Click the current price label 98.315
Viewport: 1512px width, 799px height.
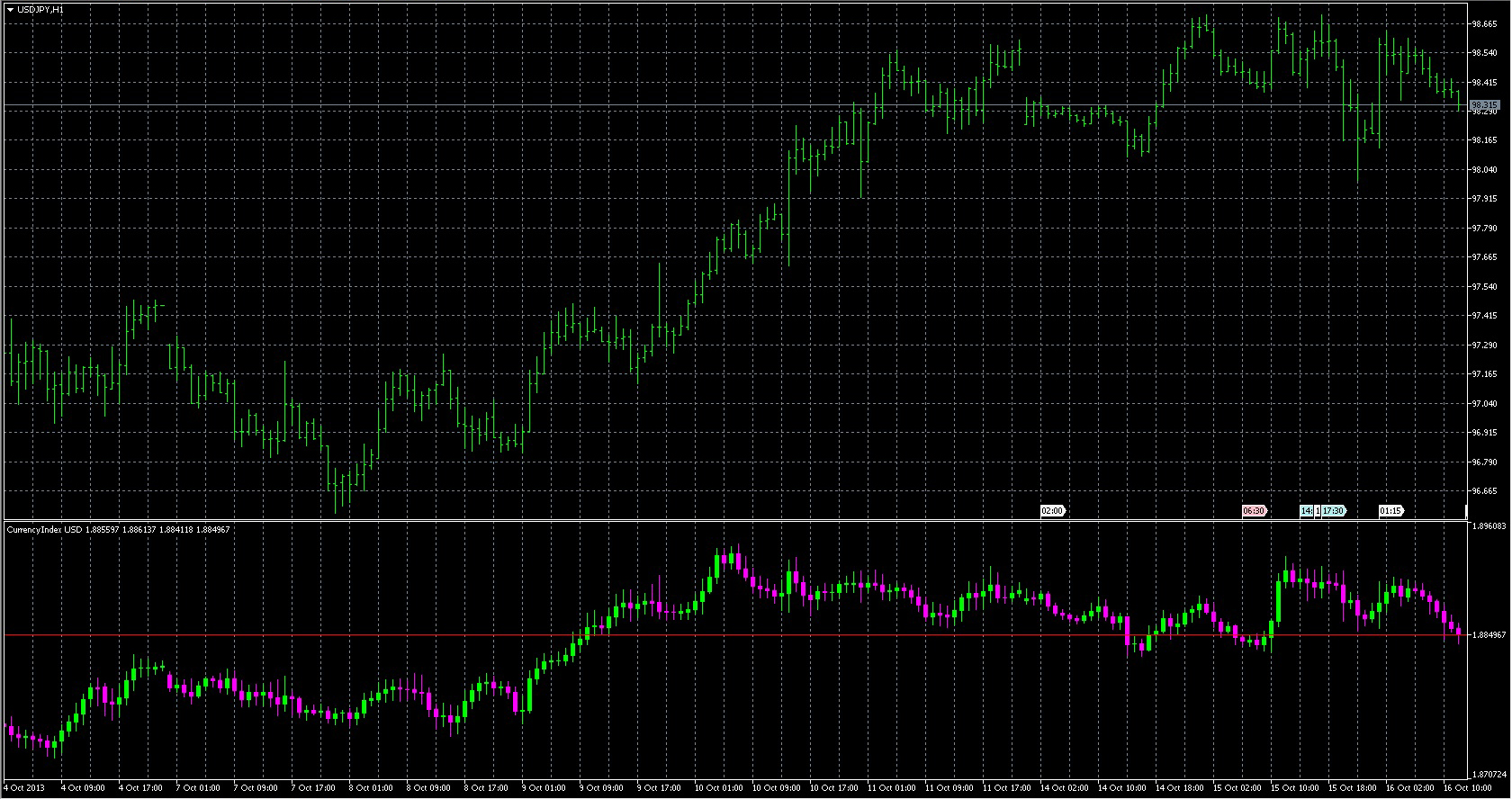1484,105
